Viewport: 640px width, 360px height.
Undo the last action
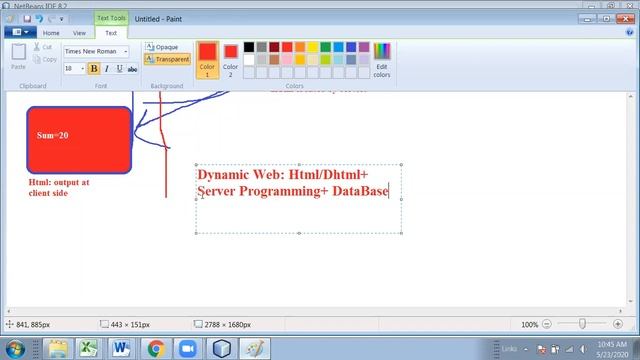pos(39,19)
